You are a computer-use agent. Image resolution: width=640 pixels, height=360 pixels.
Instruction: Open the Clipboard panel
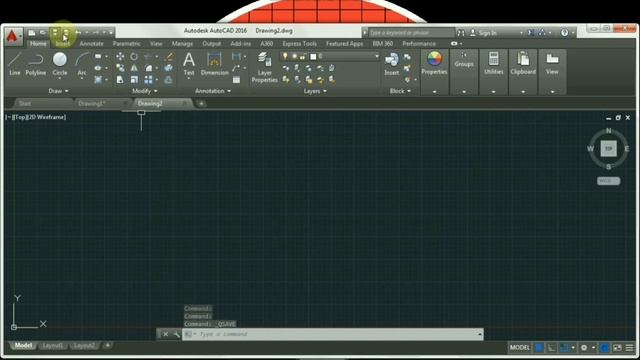tap(523, 63)
